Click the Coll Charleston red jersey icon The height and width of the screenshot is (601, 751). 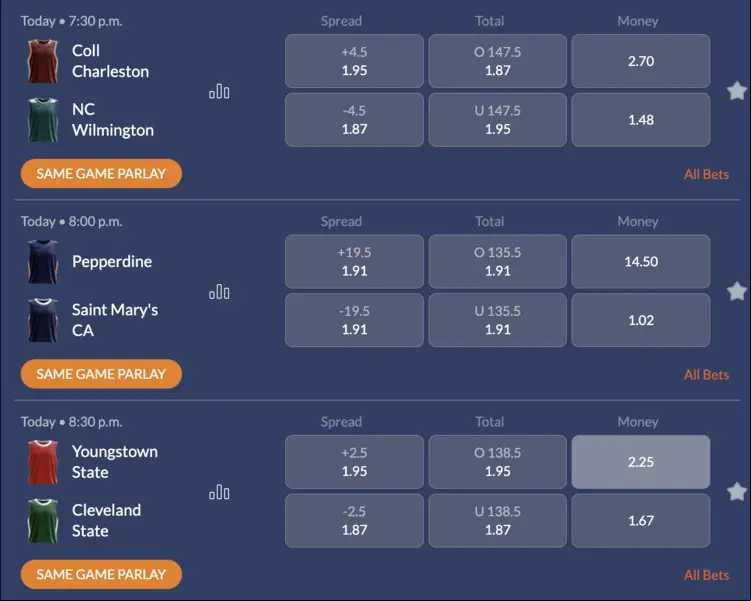tap(43, 61)
